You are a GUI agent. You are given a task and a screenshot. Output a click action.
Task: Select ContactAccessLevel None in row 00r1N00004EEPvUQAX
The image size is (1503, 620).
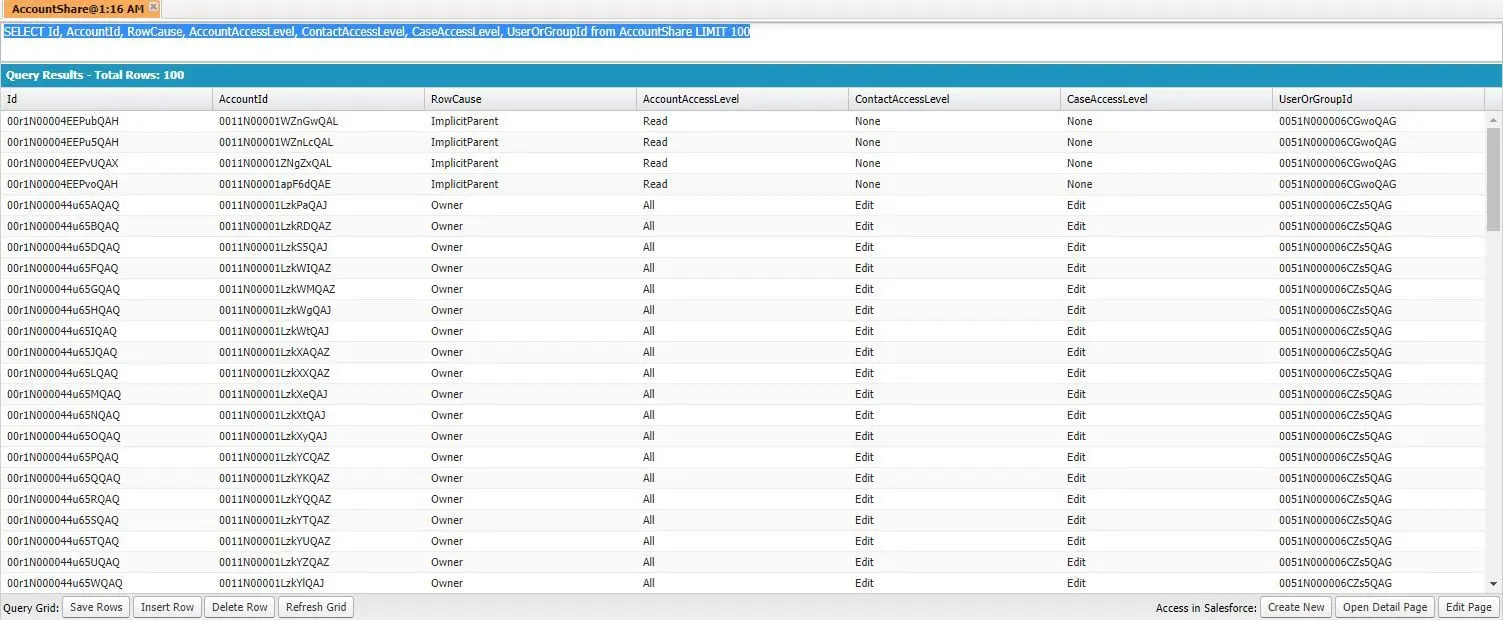pyautogui.click(x=954, y=163)
